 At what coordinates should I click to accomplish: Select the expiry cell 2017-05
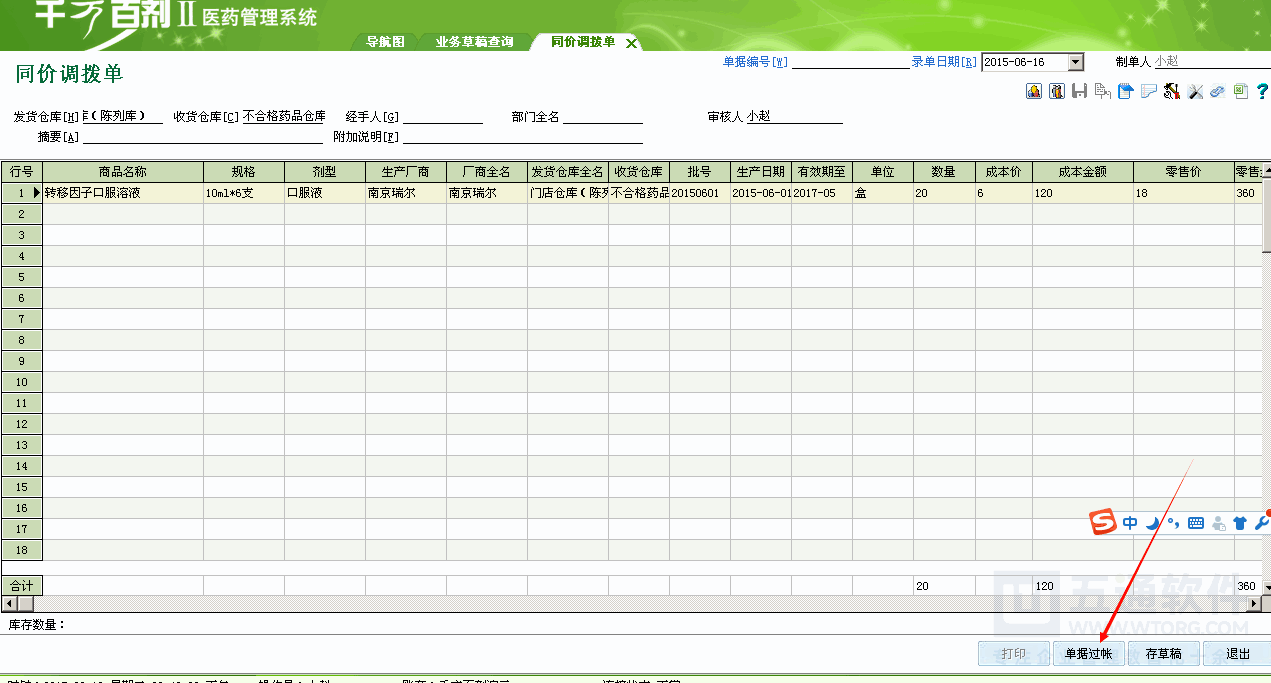pos(821,193)
